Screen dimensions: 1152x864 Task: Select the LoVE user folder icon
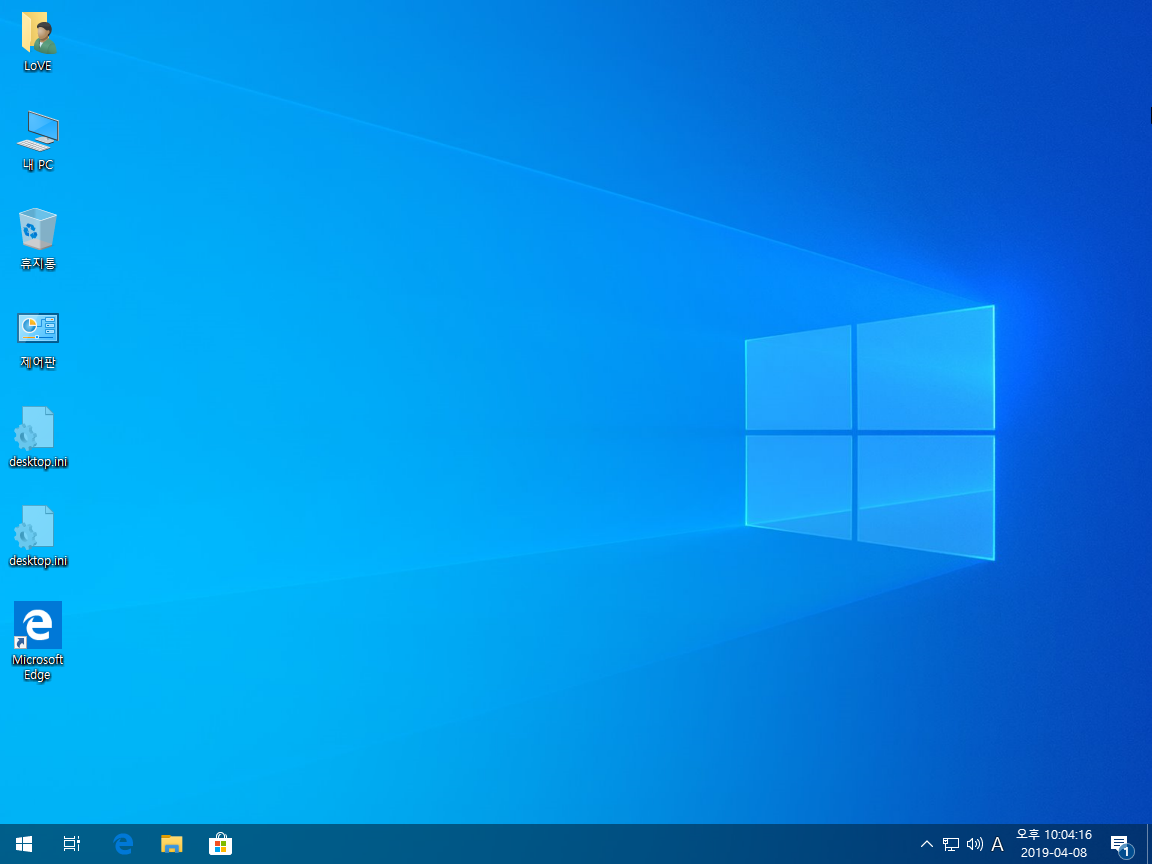pos(37,42)
